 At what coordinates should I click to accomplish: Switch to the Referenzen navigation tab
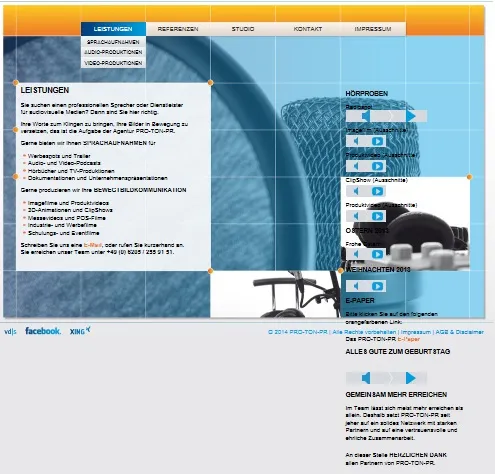(178, 29)
